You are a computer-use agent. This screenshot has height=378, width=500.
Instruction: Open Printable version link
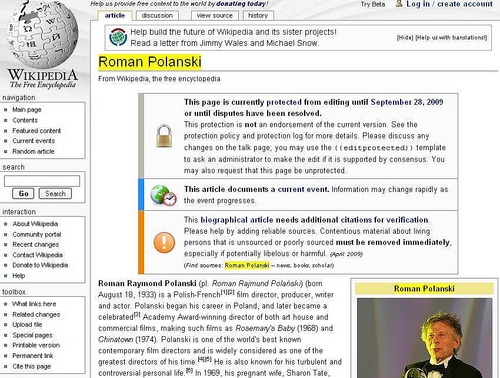pos(36,345)
